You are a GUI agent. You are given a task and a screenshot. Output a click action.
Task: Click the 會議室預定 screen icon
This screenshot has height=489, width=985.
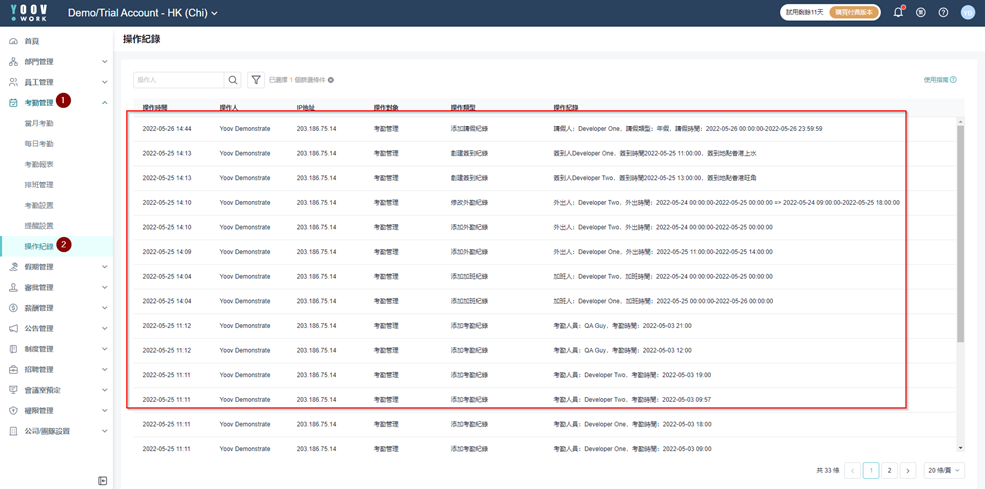13,390
